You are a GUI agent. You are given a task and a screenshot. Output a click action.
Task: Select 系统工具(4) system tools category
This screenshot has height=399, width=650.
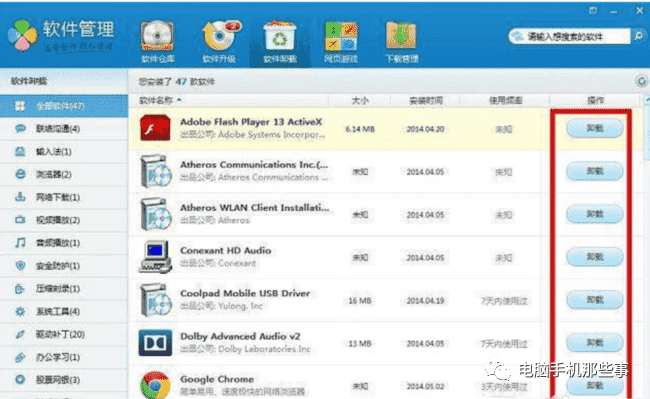(64, 311)
